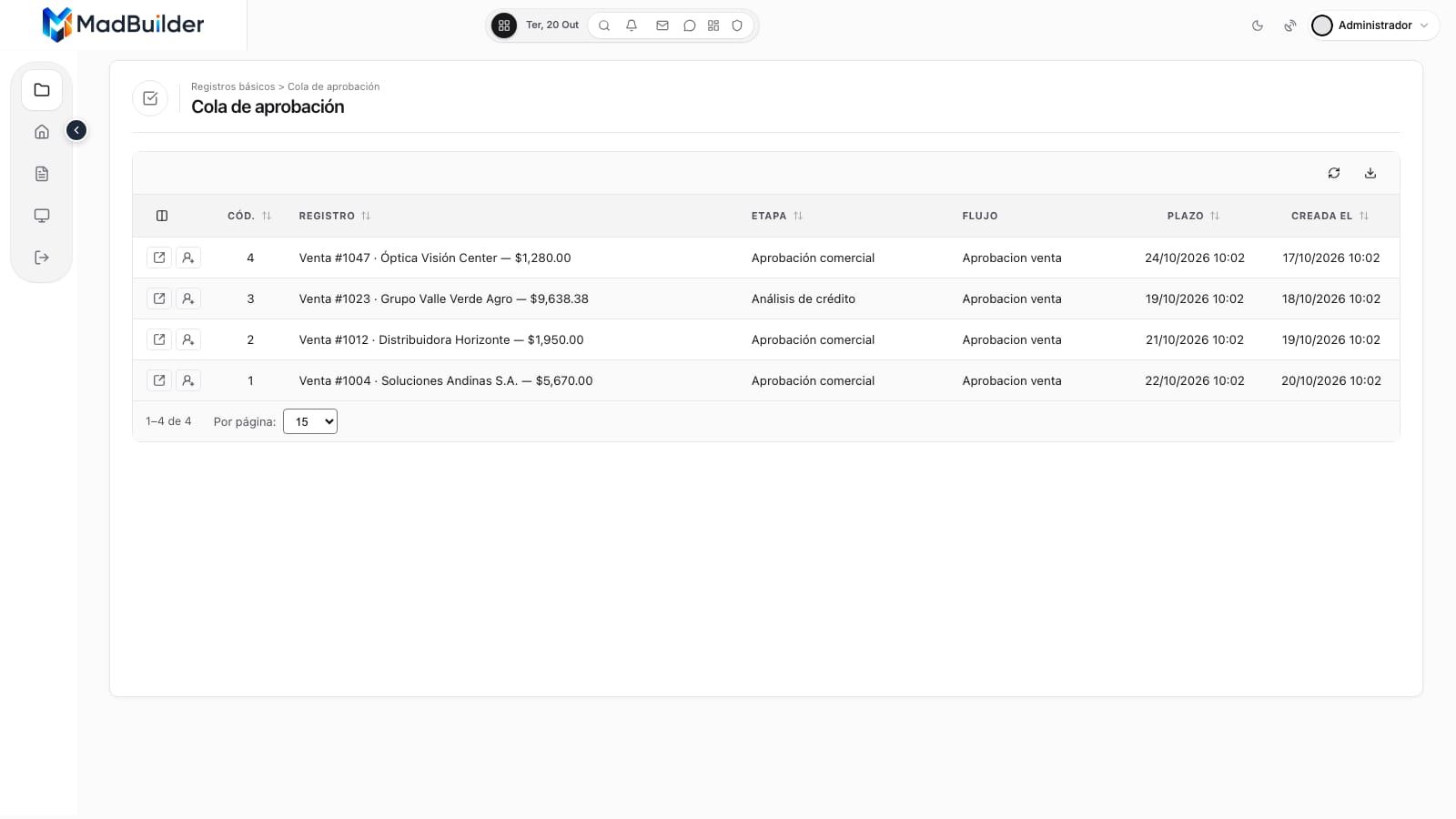
Task: Open record Venta #1004 with the open icon
Action: [x=159, y=380]
